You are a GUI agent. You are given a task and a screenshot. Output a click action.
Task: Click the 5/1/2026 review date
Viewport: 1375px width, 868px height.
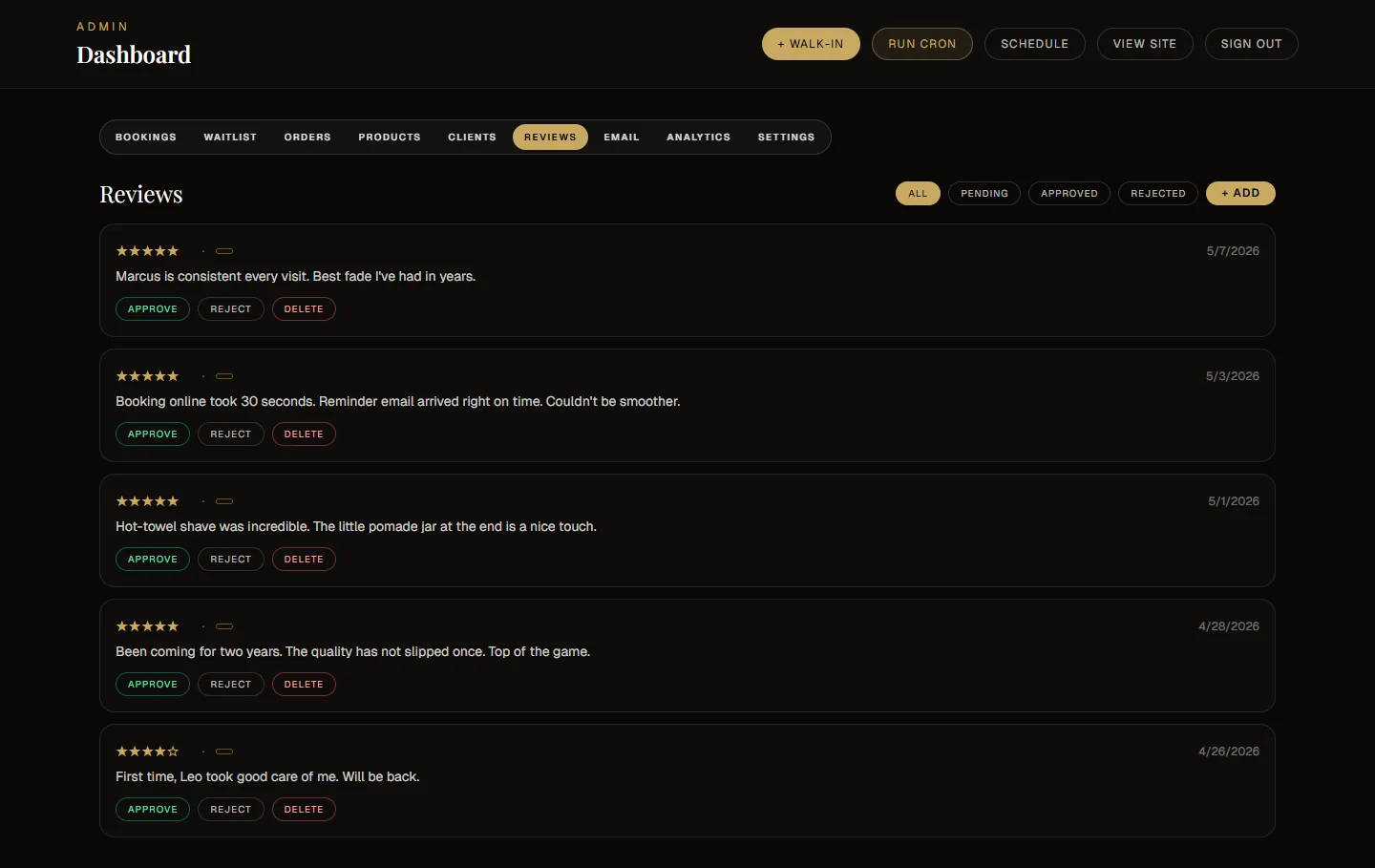1234,501
